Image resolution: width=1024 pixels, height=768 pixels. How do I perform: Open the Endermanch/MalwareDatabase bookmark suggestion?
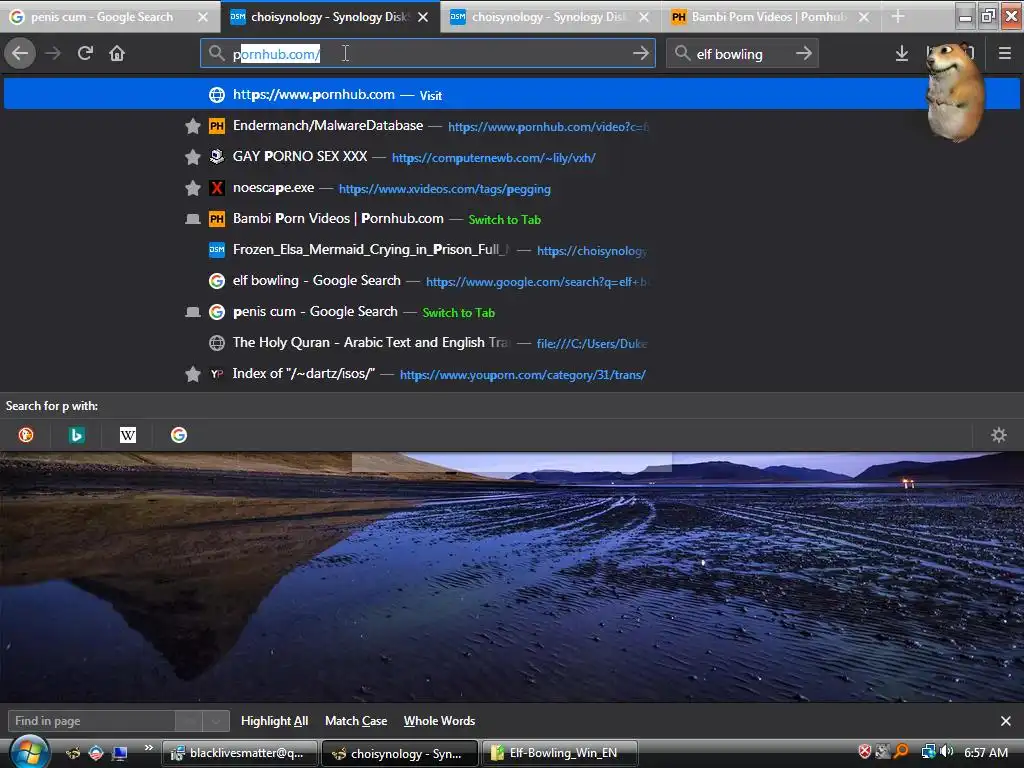[x=512, y=126]
